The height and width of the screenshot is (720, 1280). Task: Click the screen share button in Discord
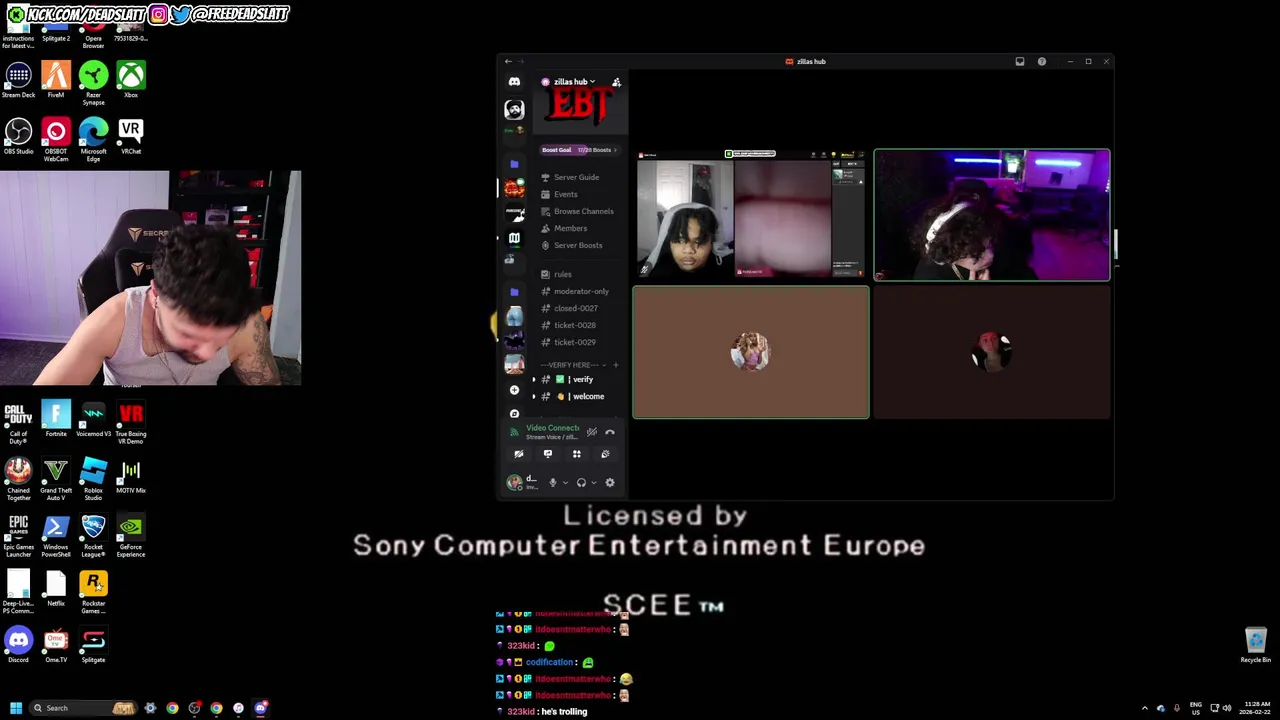(x=548, y=454)
